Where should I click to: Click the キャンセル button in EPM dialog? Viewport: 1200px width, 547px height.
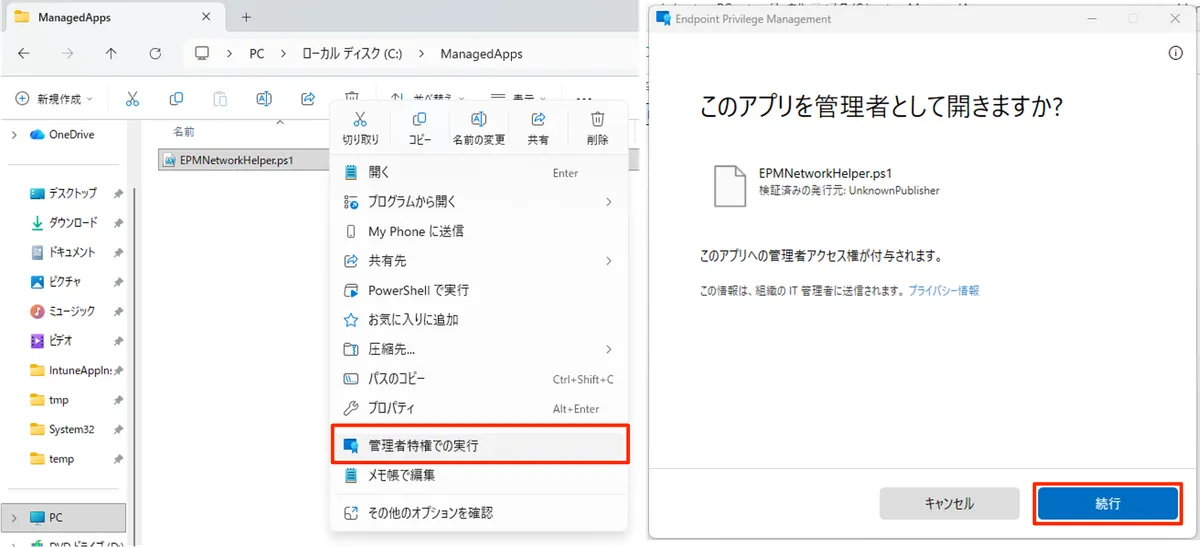(949, 504)
